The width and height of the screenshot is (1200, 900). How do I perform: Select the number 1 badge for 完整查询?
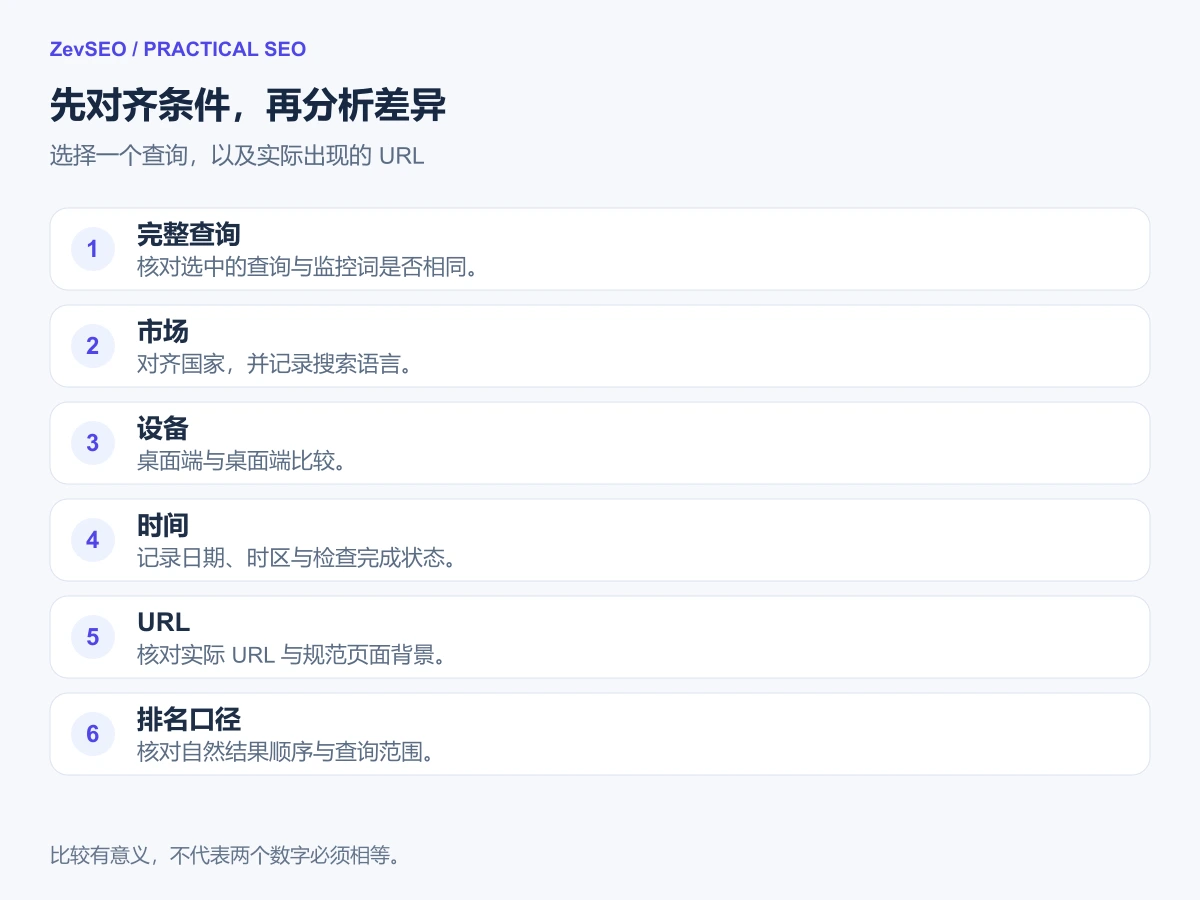[93, 249]
